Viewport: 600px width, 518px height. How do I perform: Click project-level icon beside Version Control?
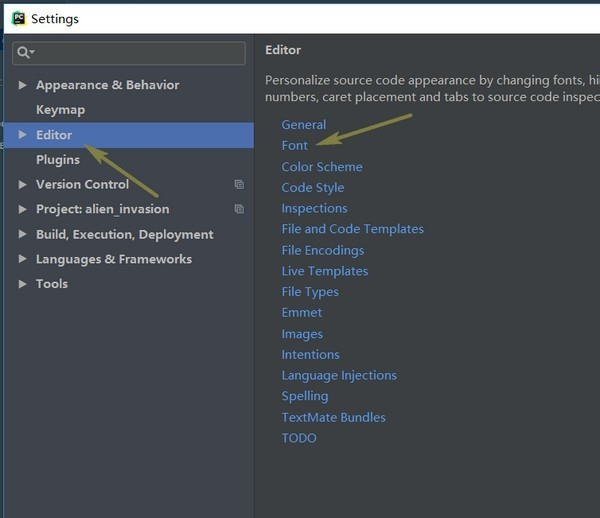coord(239,184)
